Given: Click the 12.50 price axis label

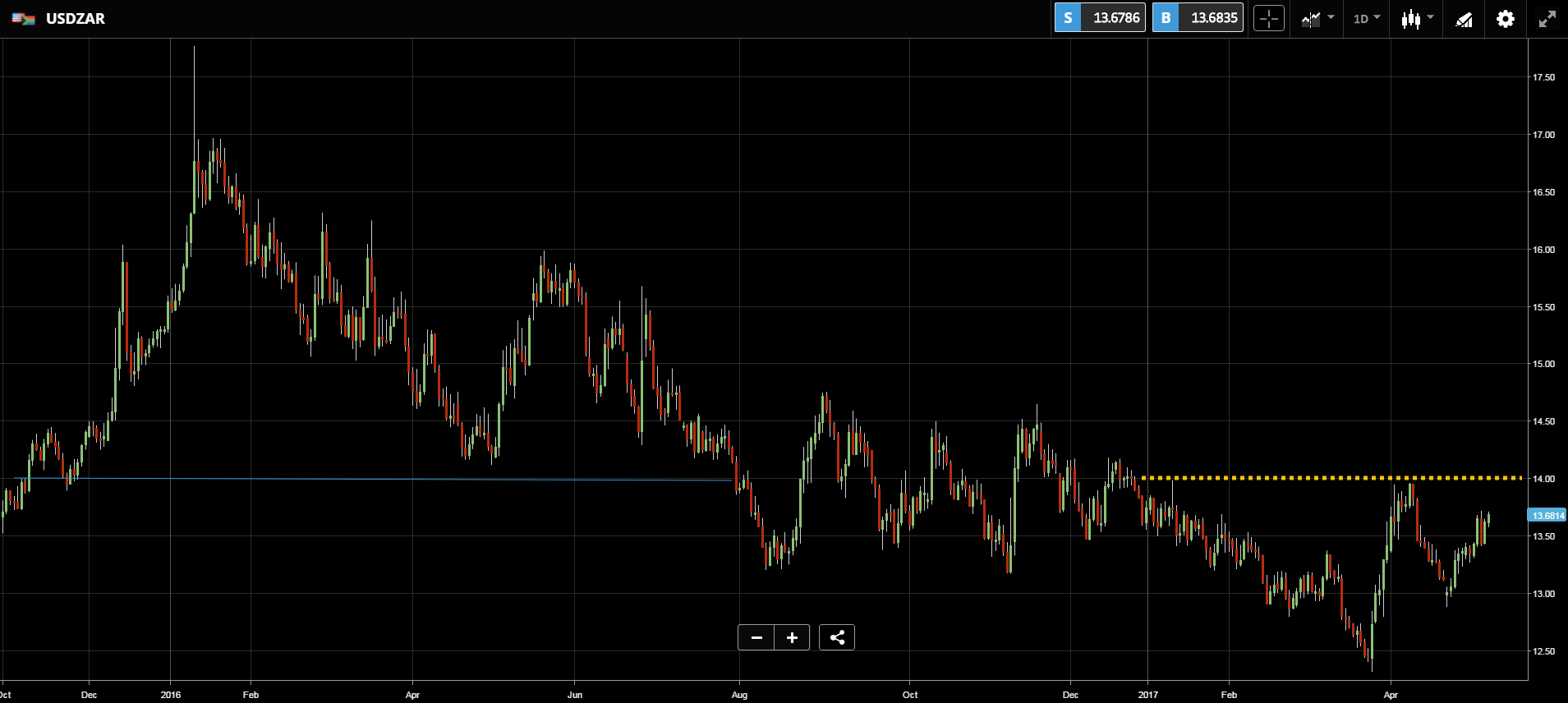Looking at the screenshot, I should (1543, 651).
